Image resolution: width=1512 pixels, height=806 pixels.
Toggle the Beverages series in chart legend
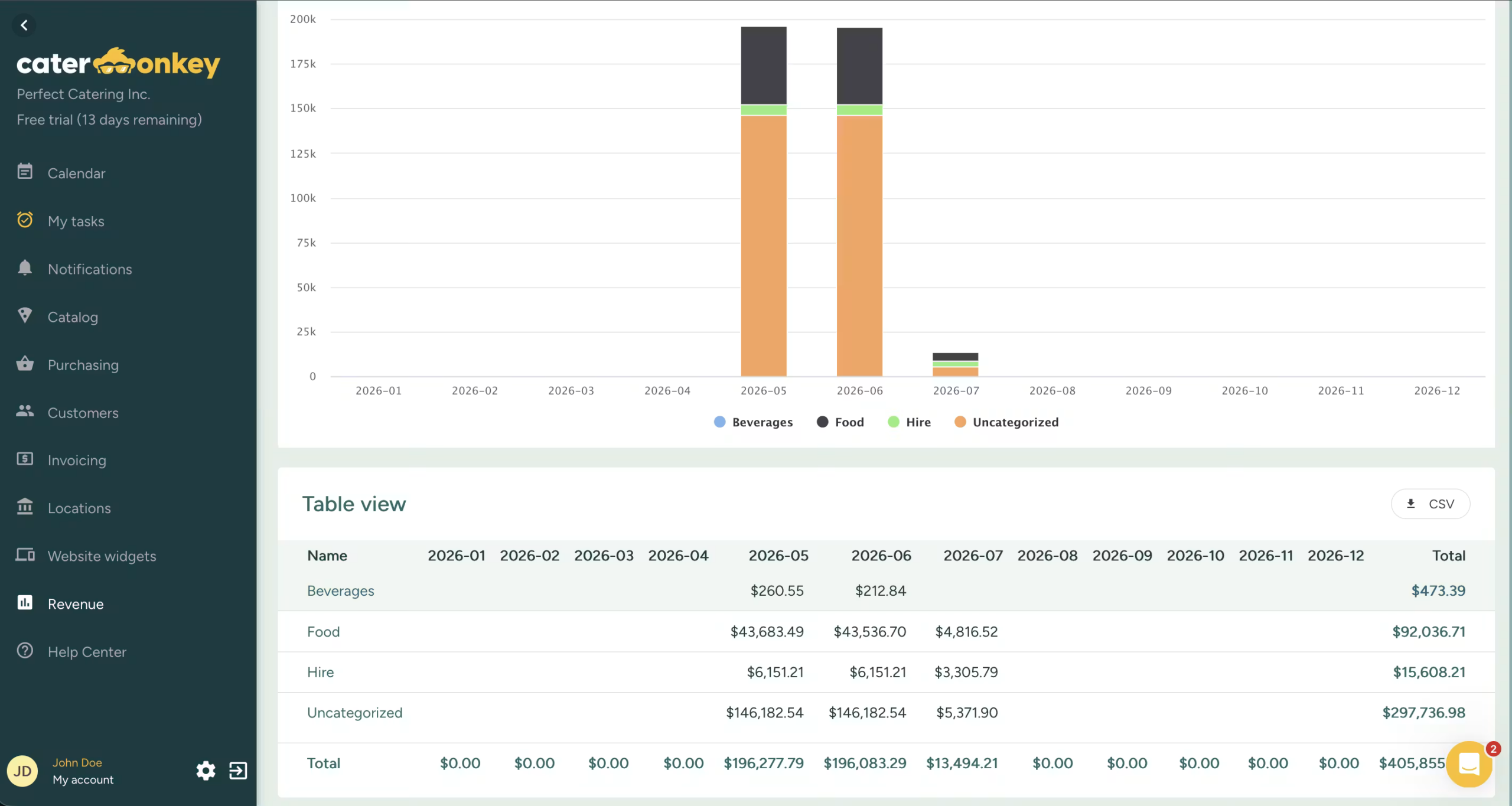(753, 422)
